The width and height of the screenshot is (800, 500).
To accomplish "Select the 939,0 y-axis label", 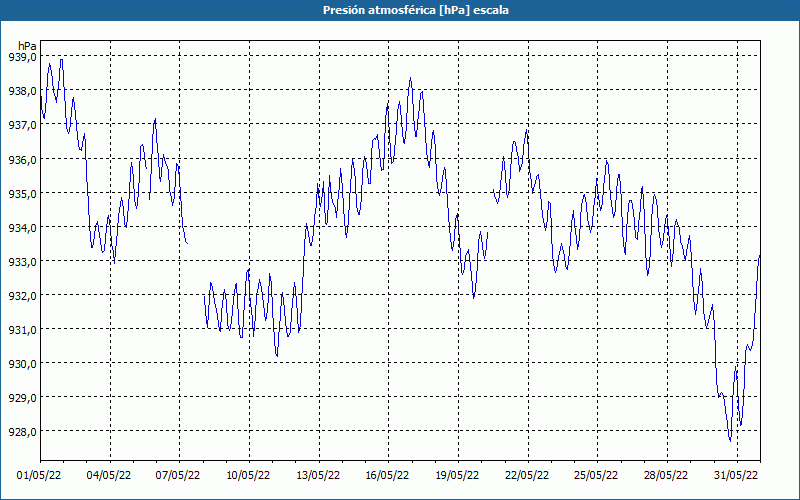I will pos(22,57).
